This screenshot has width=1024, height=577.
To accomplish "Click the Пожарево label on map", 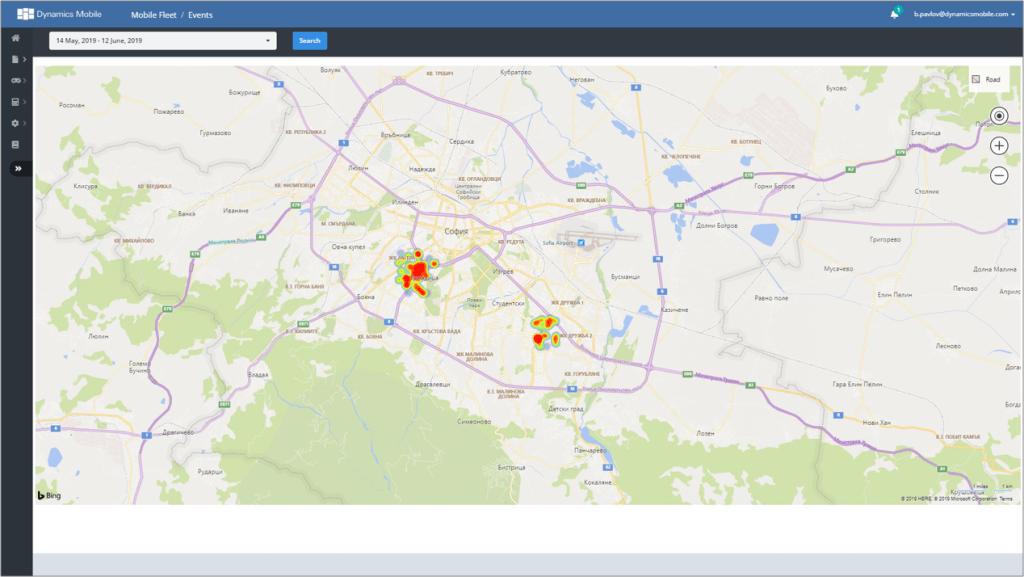I will point(168,112).
